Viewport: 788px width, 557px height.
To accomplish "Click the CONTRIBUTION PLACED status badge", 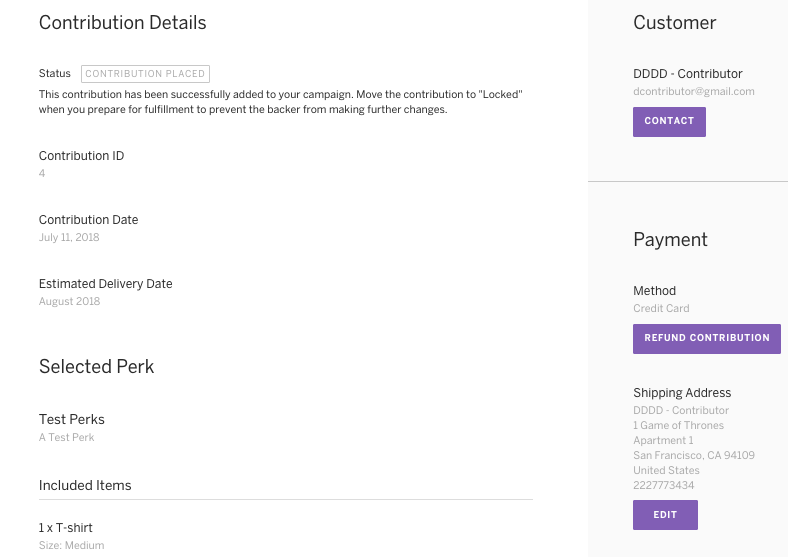I will (145, 74).
